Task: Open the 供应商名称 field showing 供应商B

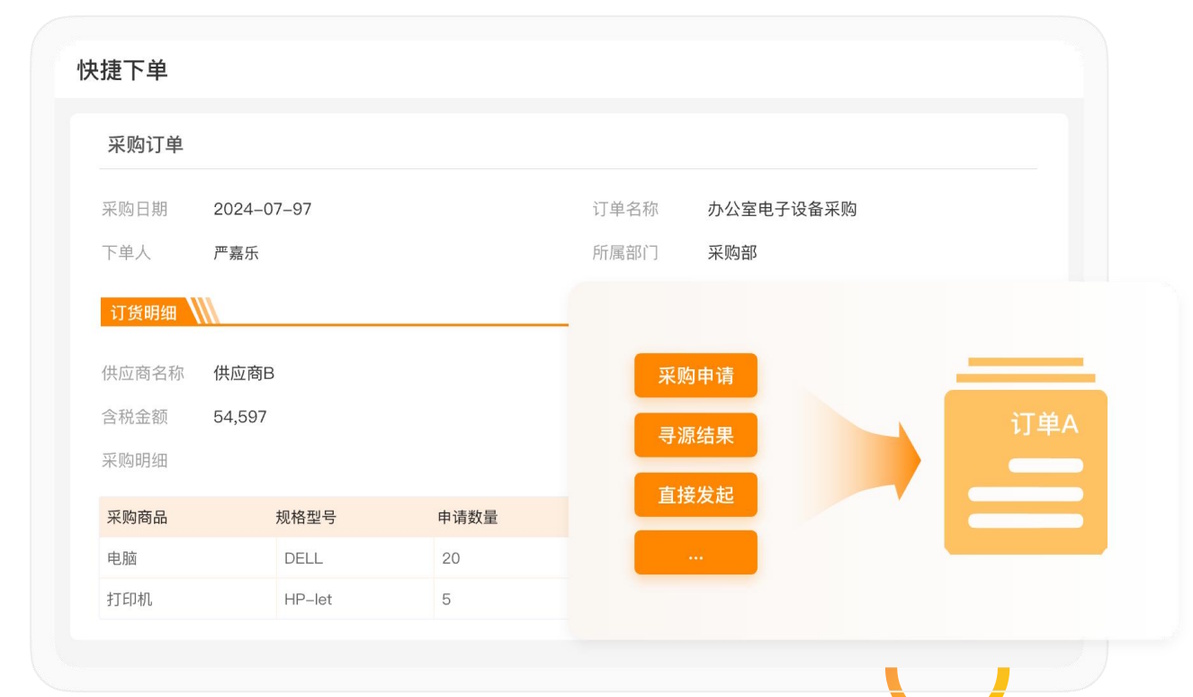Action: coord(244,373)
